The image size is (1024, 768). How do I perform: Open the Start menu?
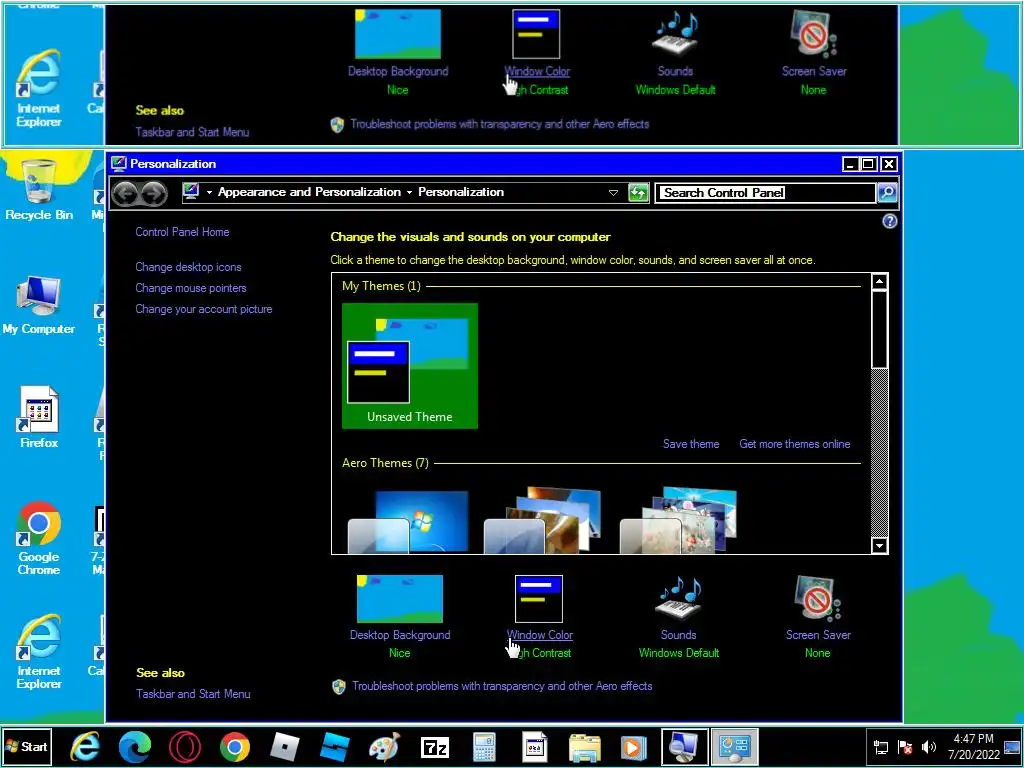26,747
